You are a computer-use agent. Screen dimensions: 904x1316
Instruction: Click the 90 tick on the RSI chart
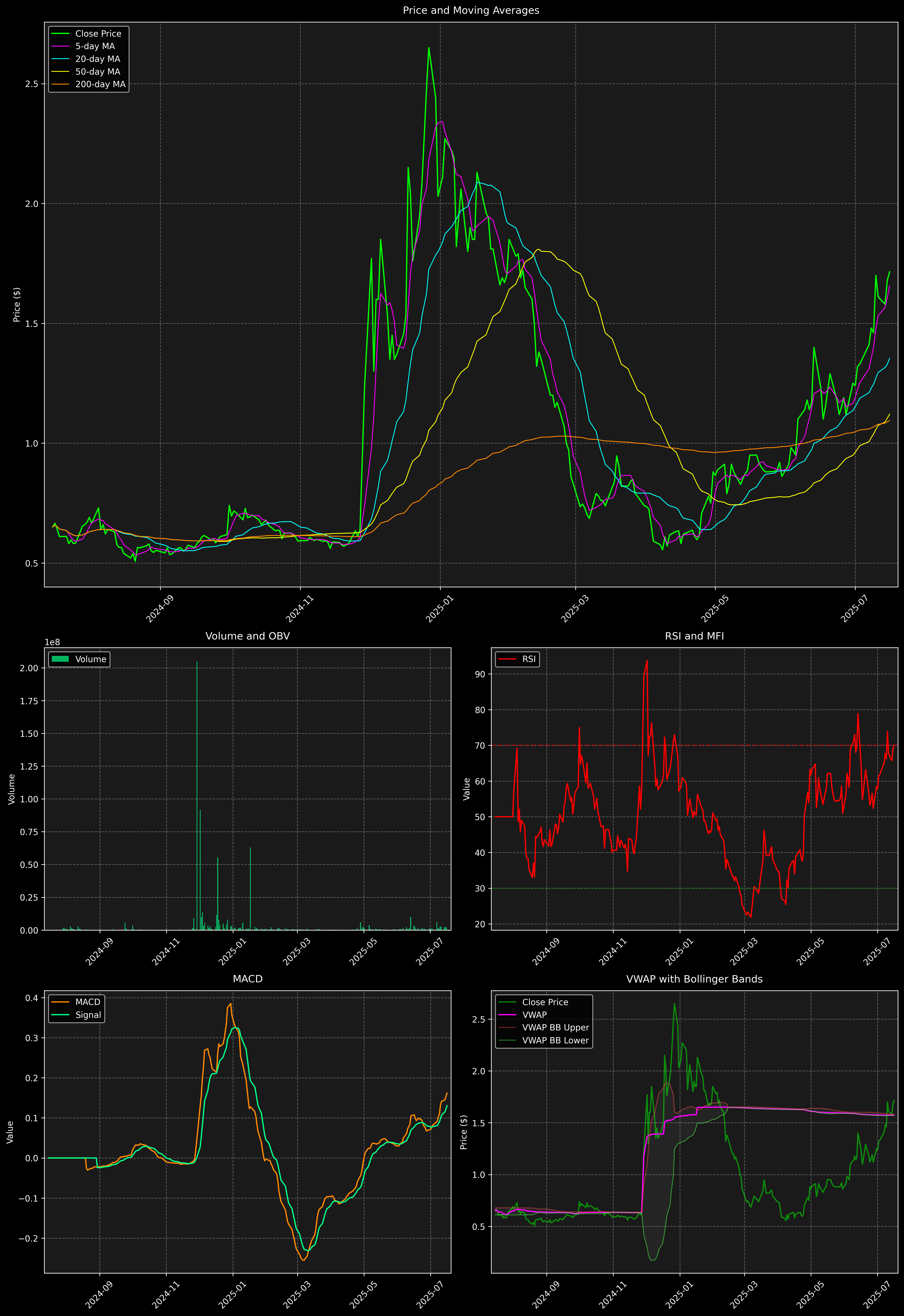pos(480,674)
